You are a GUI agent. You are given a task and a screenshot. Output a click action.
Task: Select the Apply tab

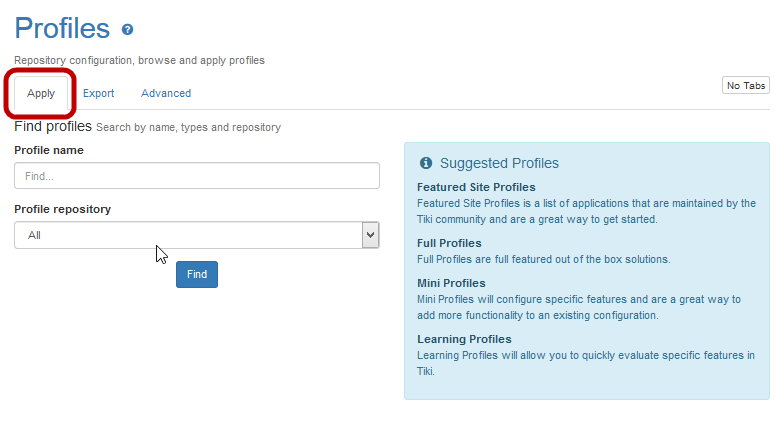pyautogui.click(x=41, y=93)
